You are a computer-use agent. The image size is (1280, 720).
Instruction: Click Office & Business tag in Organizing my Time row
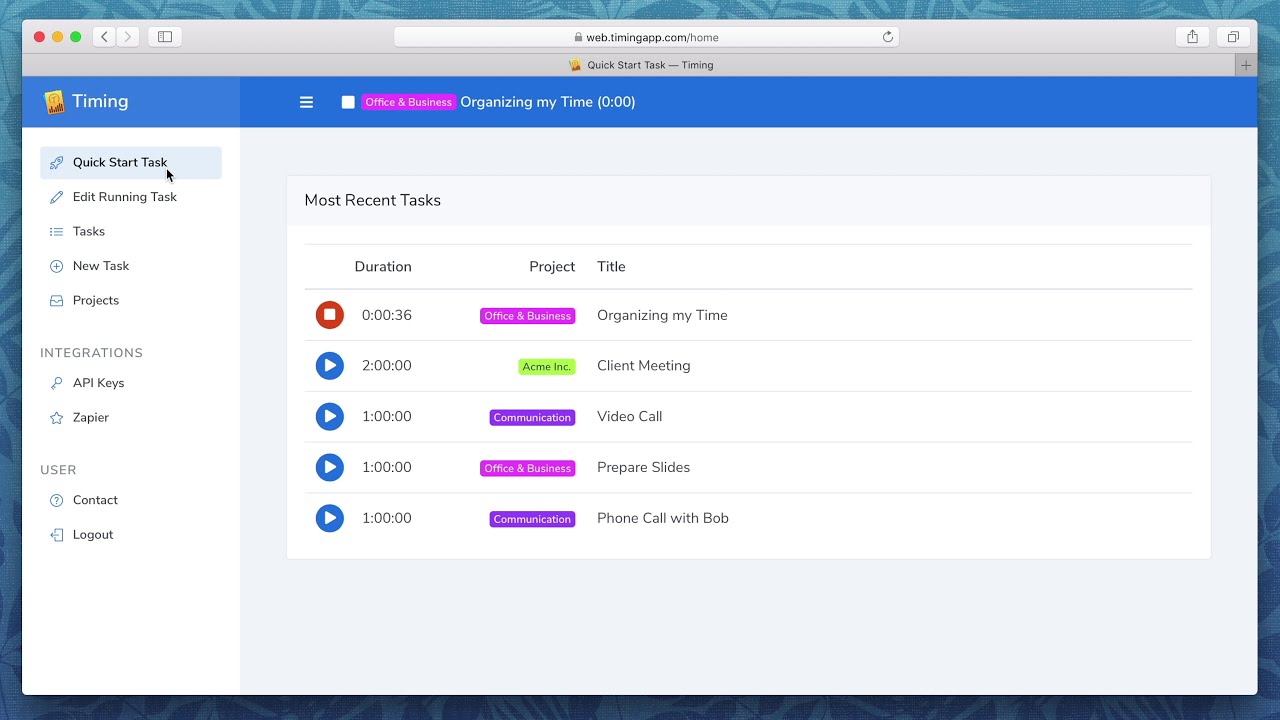pos(527,316)
